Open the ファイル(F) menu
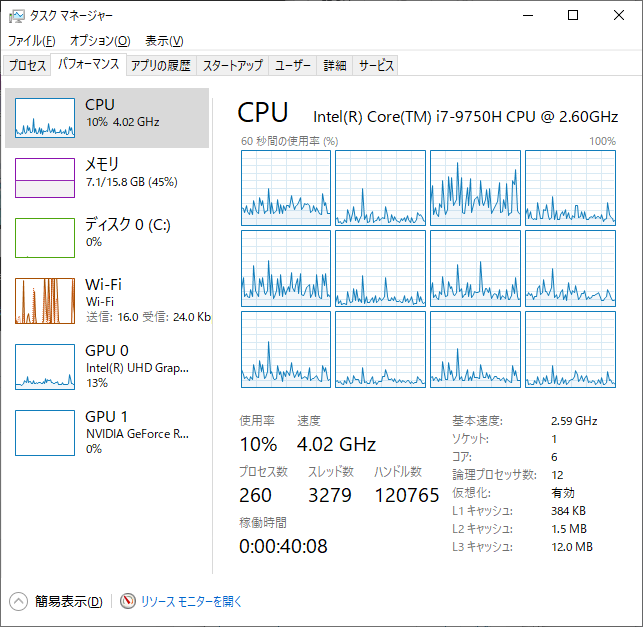Screen dimensions: 643x627 32,41
